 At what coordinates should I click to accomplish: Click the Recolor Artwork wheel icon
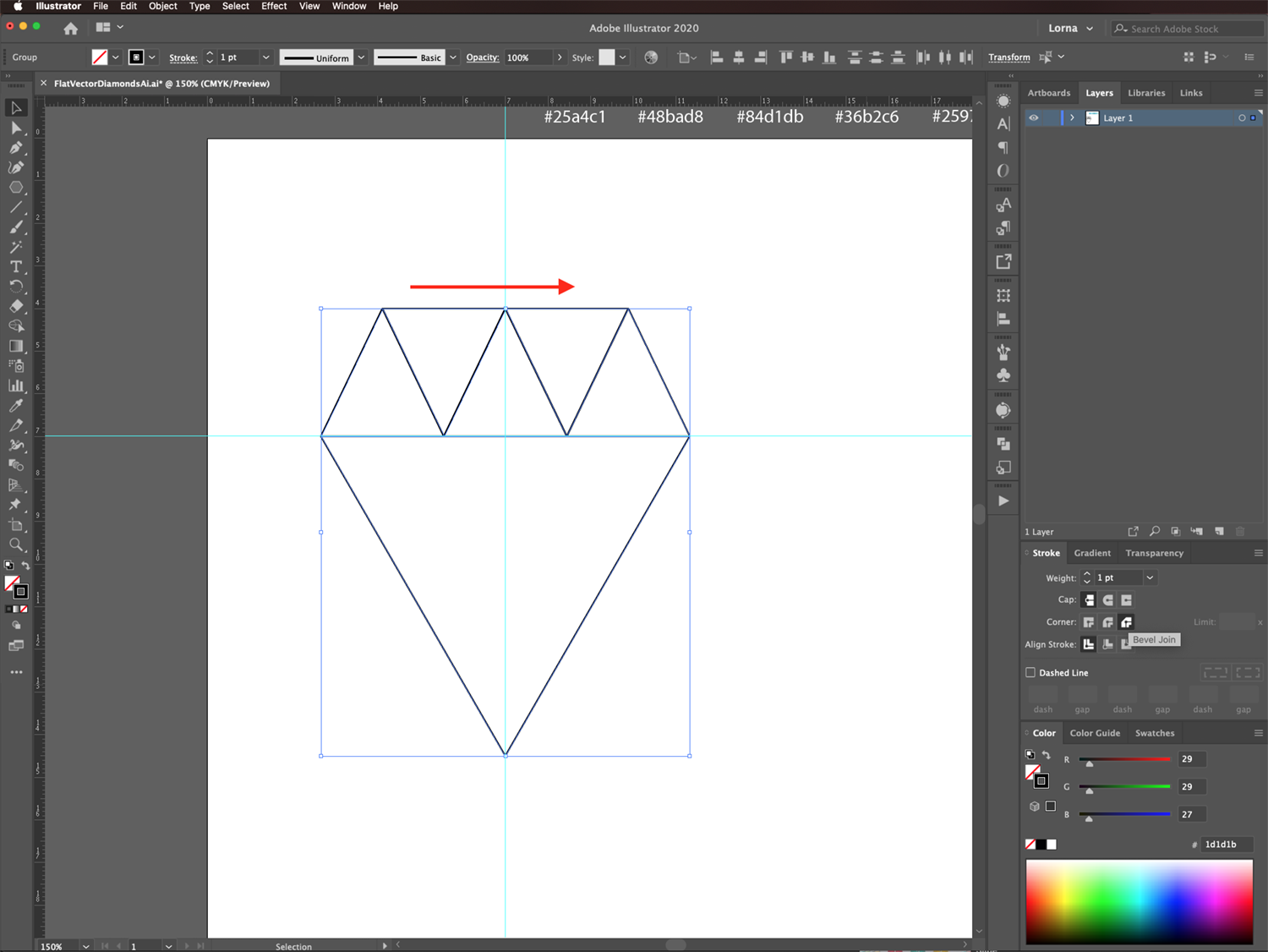pyautogui.click(x=651, y=57)
